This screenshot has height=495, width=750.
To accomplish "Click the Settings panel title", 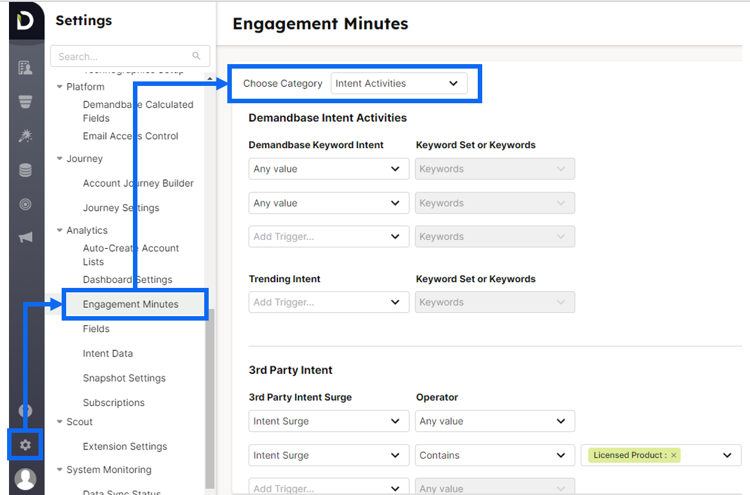I will (x=84, y=21).
